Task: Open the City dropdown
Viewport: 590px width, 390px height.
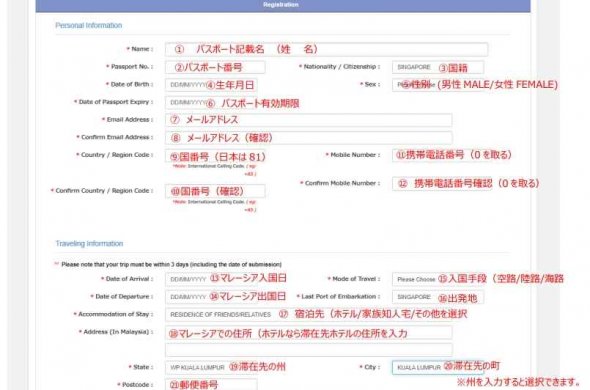Action: point(438,367)
